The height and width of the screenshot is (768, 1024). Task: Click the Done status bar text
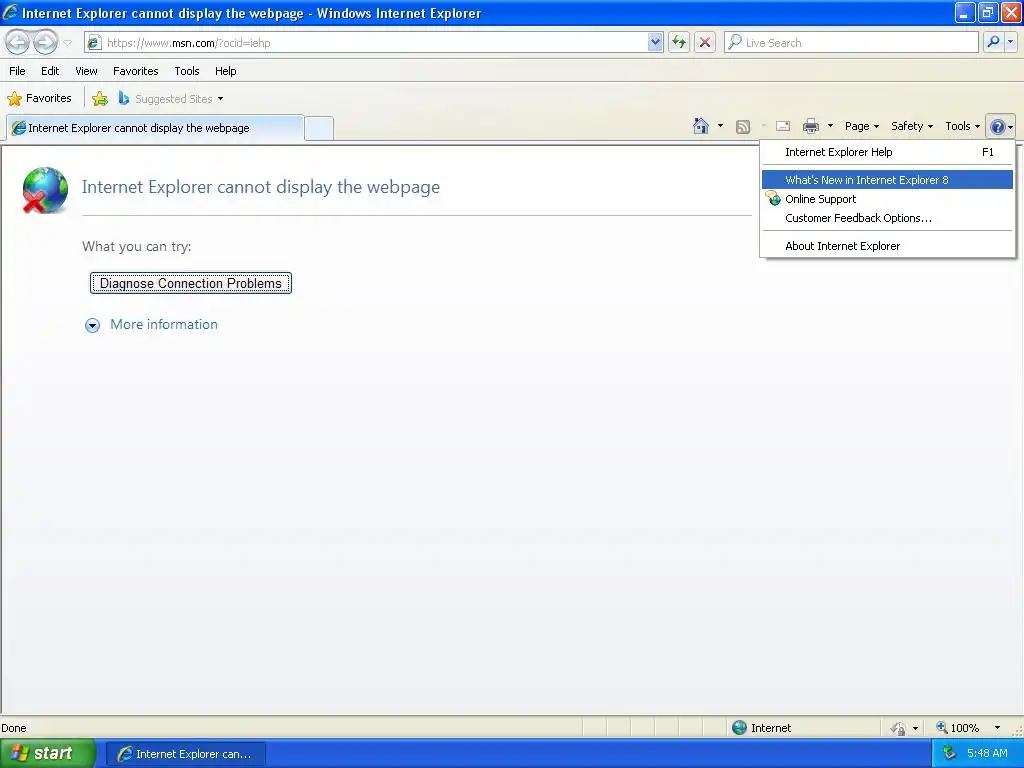click(14, 728)
